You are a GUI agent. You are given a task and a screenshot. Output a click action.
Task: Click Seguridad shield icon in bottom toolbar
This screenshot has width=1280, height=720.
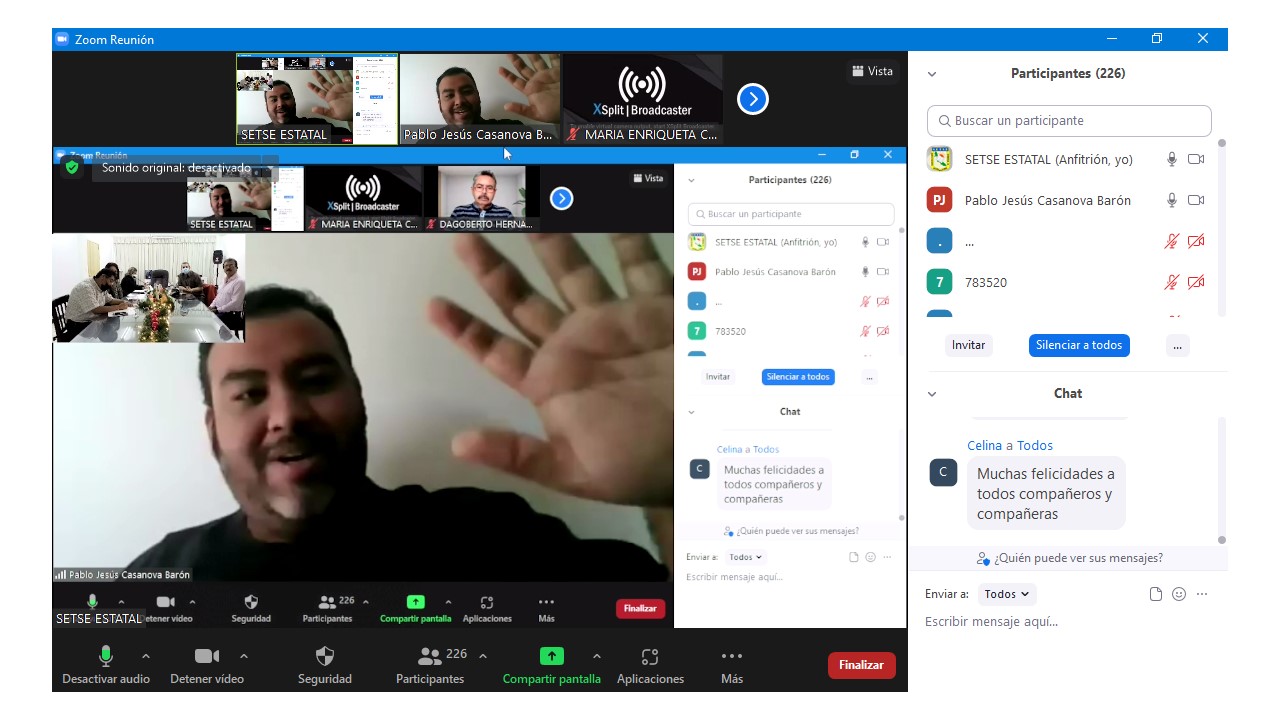click(x=325, y=657)
